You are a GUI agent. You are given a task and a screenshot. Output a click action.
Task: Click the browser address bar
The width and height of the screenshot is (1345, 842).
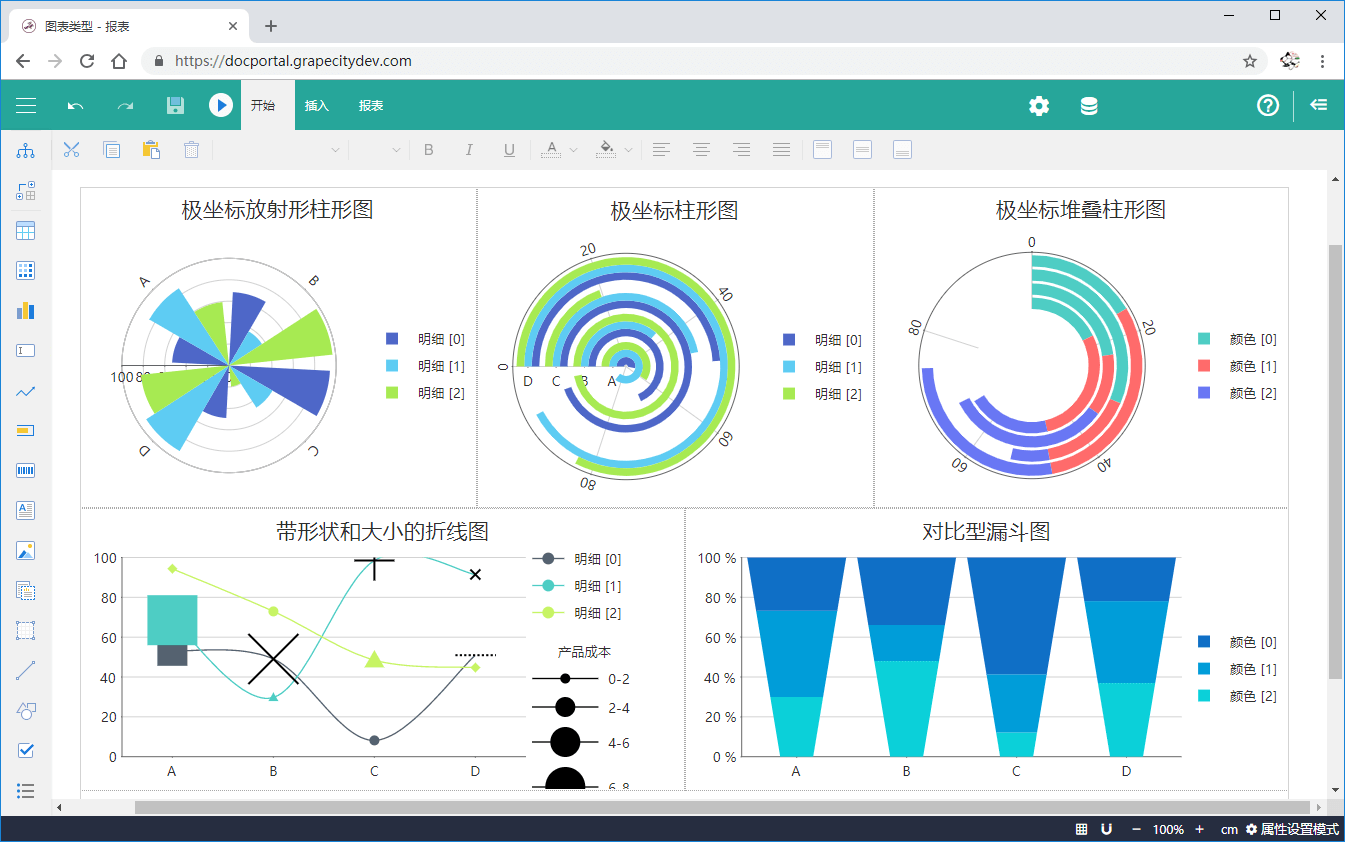[704, 61]
